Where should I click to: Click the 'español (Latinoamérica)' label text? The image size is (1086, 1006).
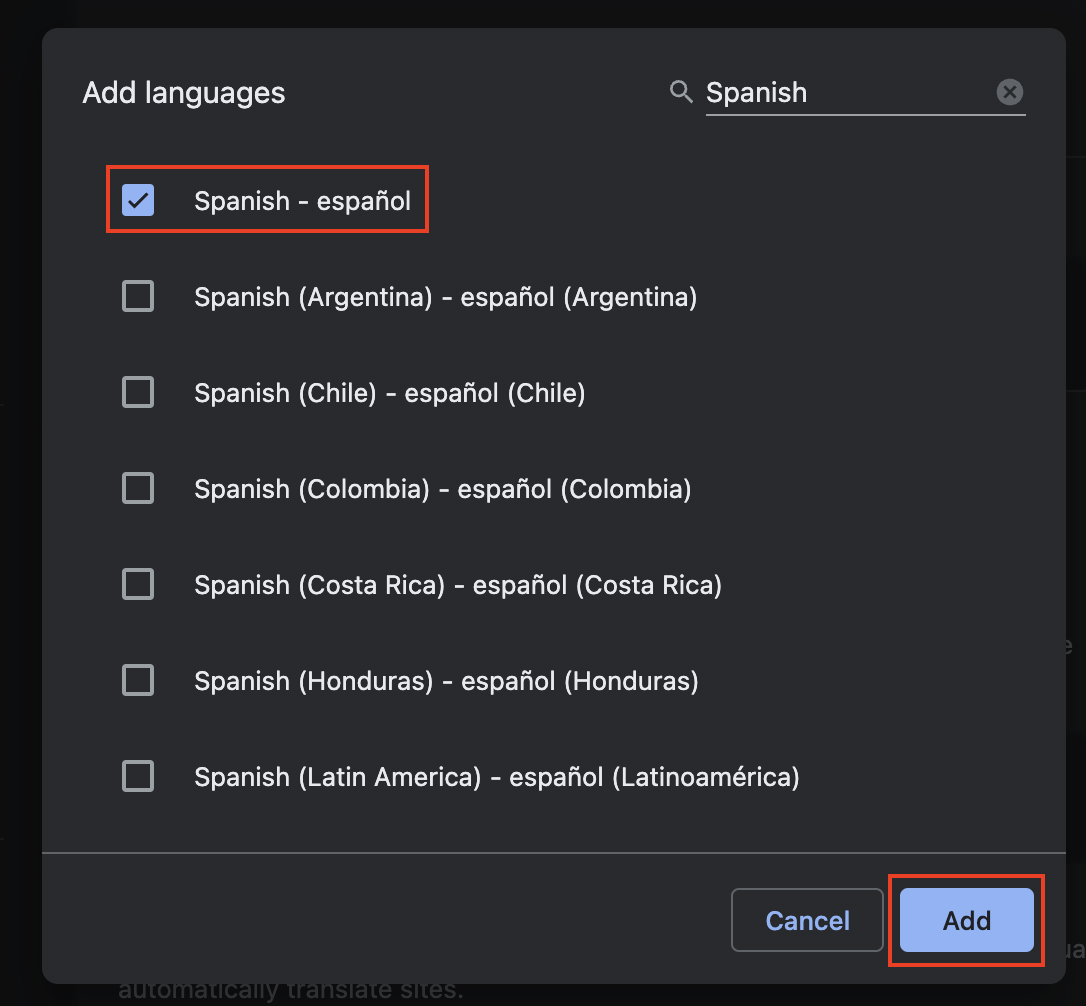tap(655, 777)
